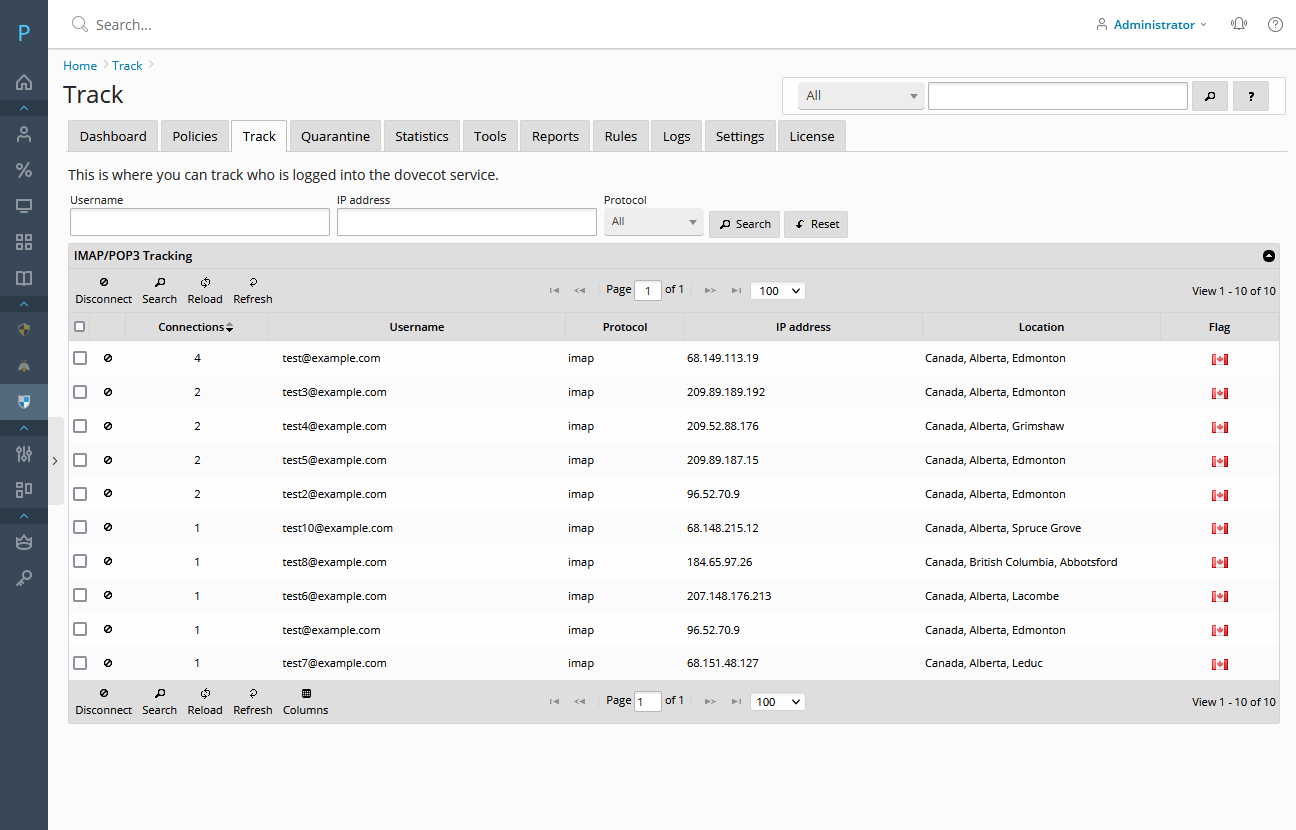This screenshot has width=1296, height=830.
Task: Focus the Username filter field
Action: point(200,222)
